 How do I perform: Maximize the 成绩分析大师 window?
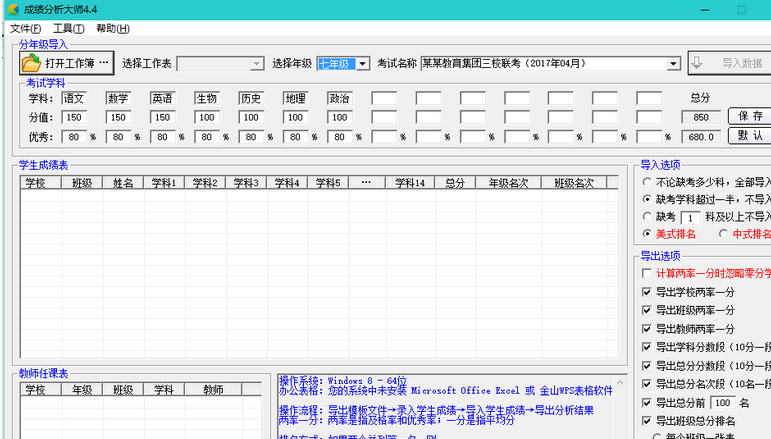[x=741, y=10]
